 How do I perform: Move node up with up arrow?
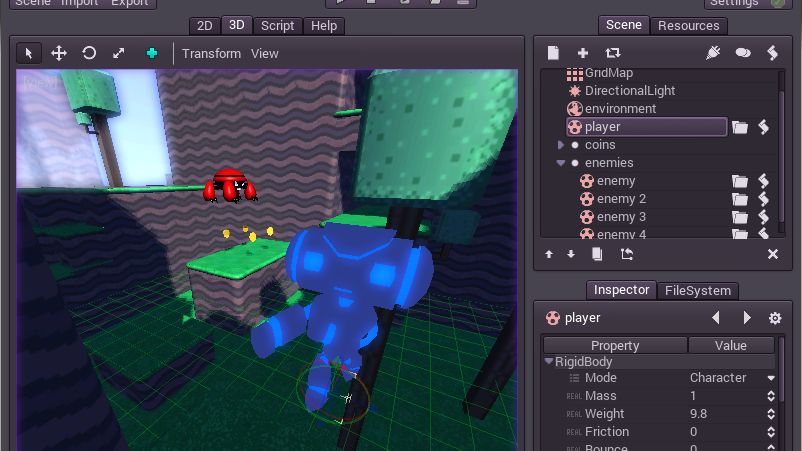(549, 254)
